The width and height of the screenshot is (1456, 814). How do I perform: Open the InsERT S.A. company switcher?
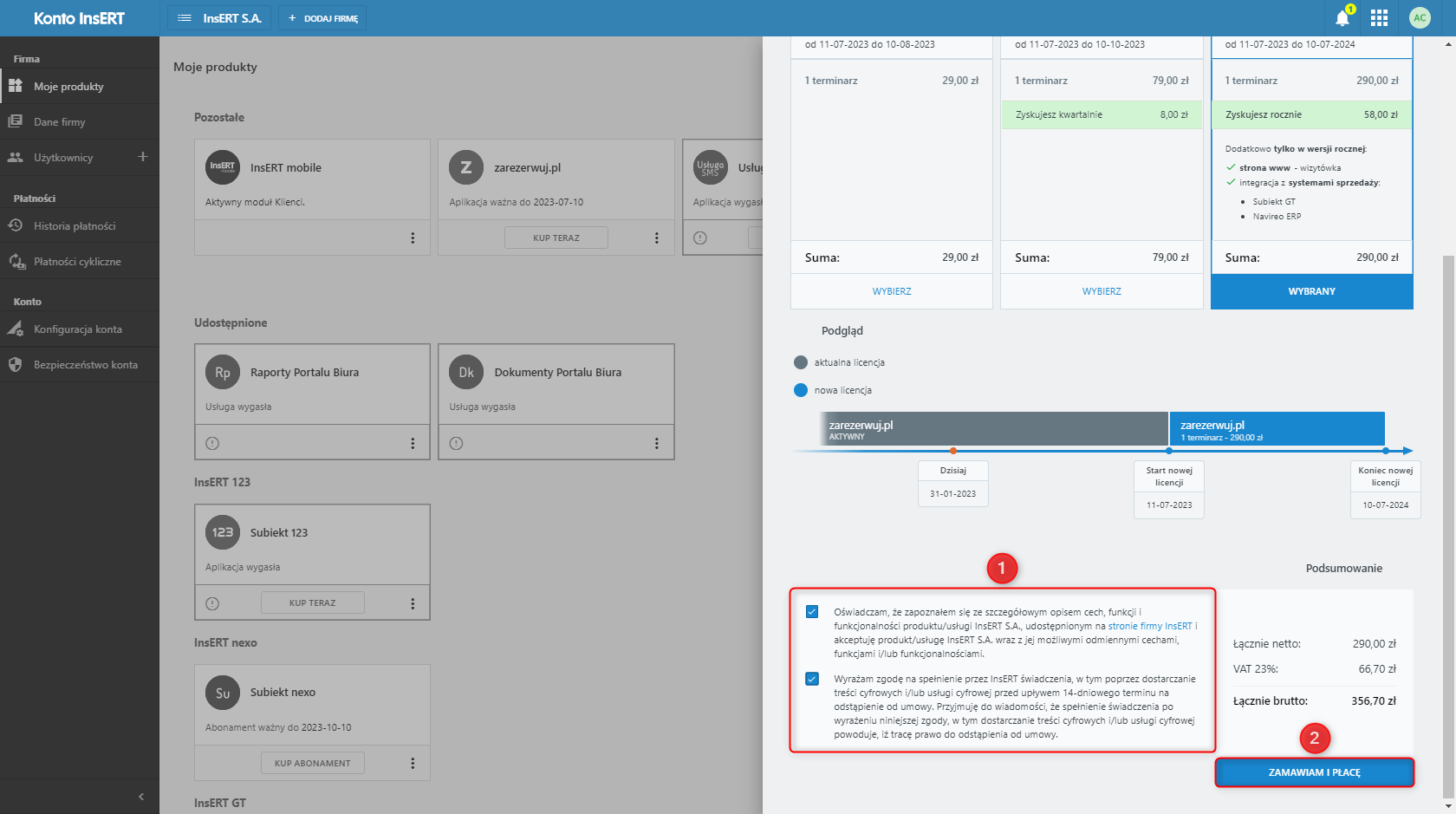[x=219, y=18]
